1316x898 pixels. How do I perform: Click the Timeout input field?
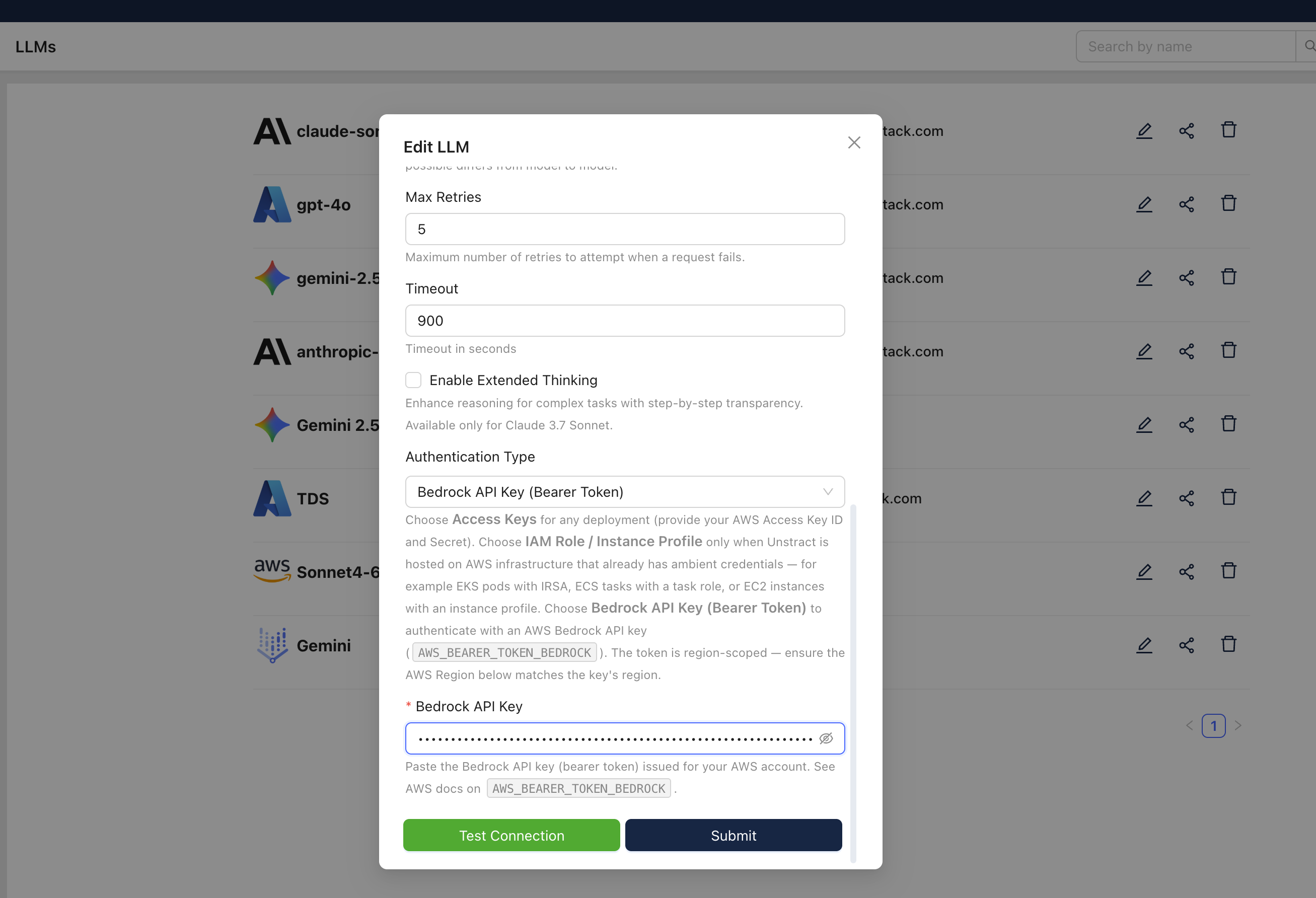(625, 321)
